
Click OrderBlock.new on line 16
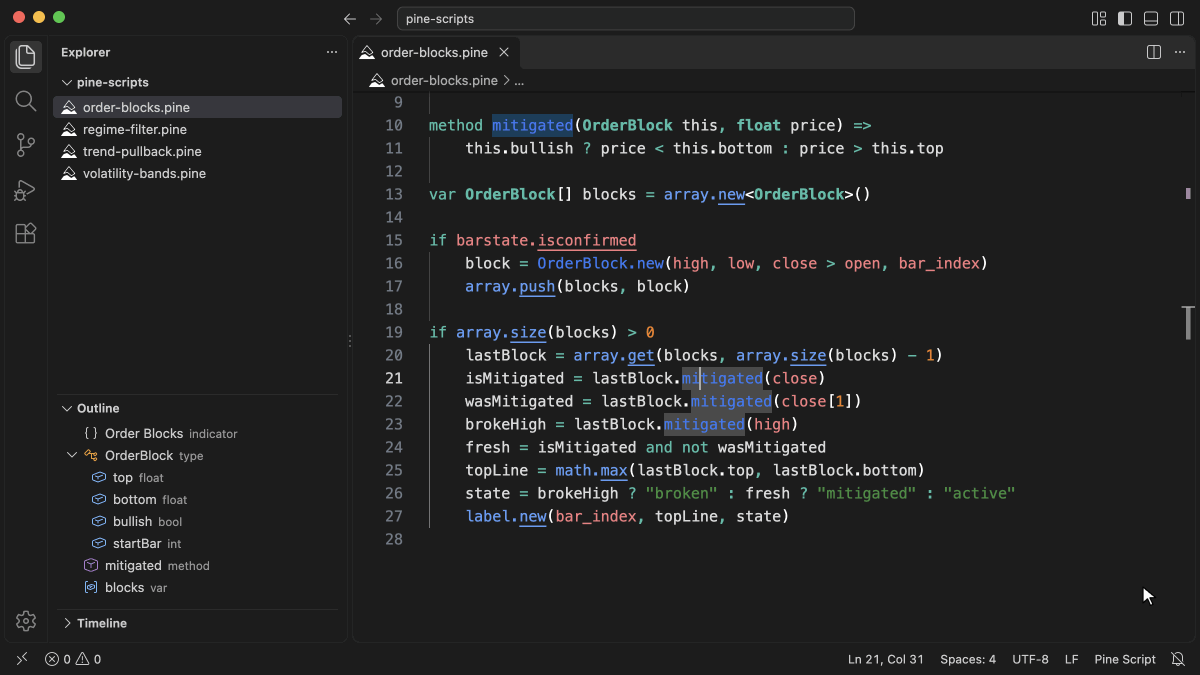click(601, 263)
